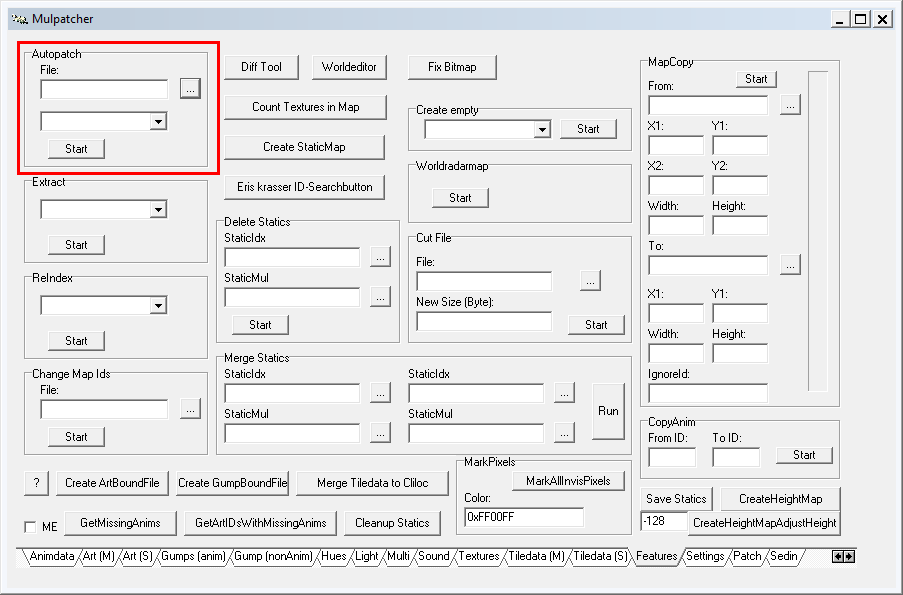Image resolution: width=903 pixels, height=595 pixels.
Task: Open the Create empty dropdown
Action: 542,129
